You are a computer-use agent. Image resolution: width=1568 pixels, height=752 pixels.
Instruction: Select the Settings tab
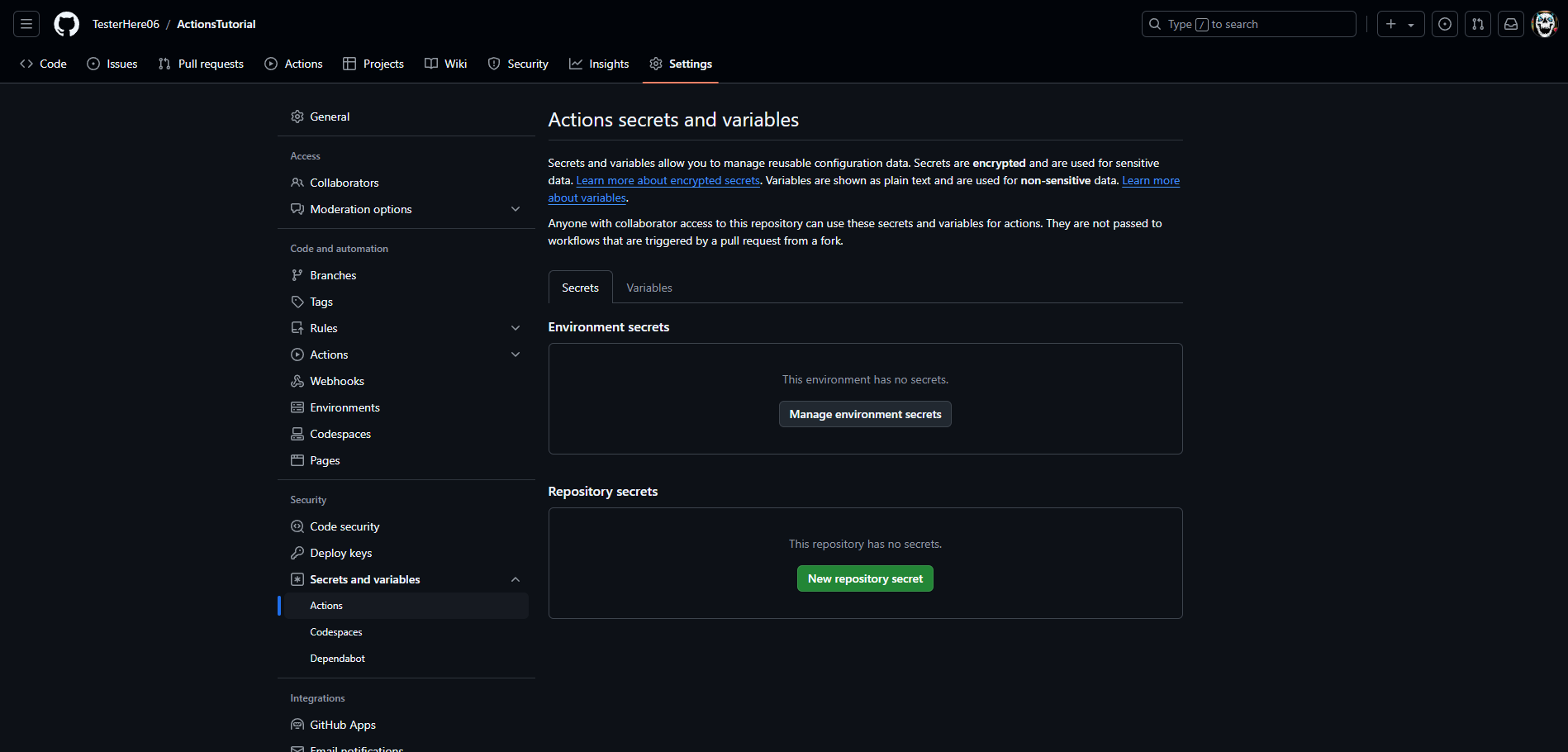pos(681,64)
